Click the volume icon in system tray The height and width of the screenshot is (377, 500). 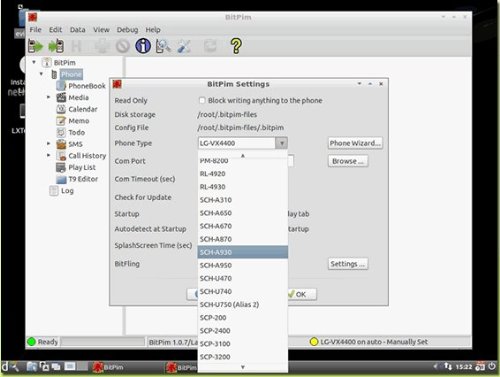tap(436, 366)
